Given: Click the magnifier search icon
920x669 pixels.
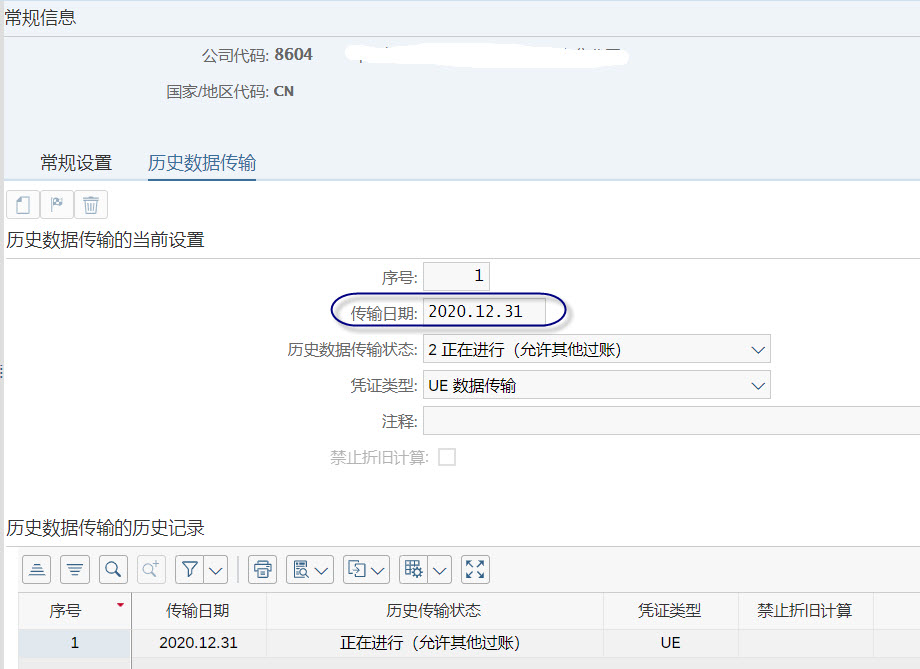Looking at the screenshot, I should click(x=113, y=569).
